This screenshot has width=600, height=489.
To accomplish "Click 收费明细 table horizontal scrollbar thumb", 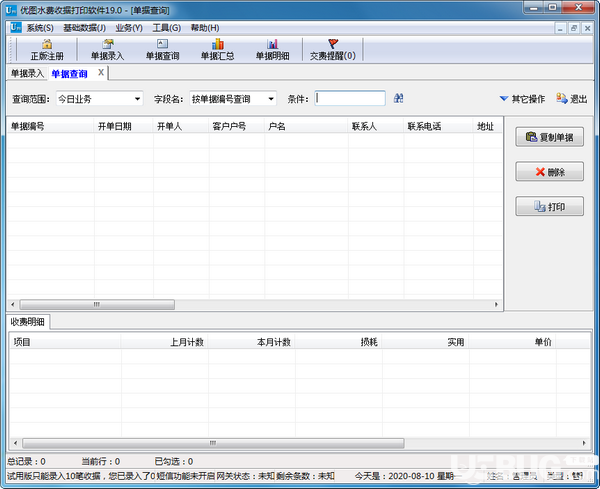I will click(x=213, y=443).
